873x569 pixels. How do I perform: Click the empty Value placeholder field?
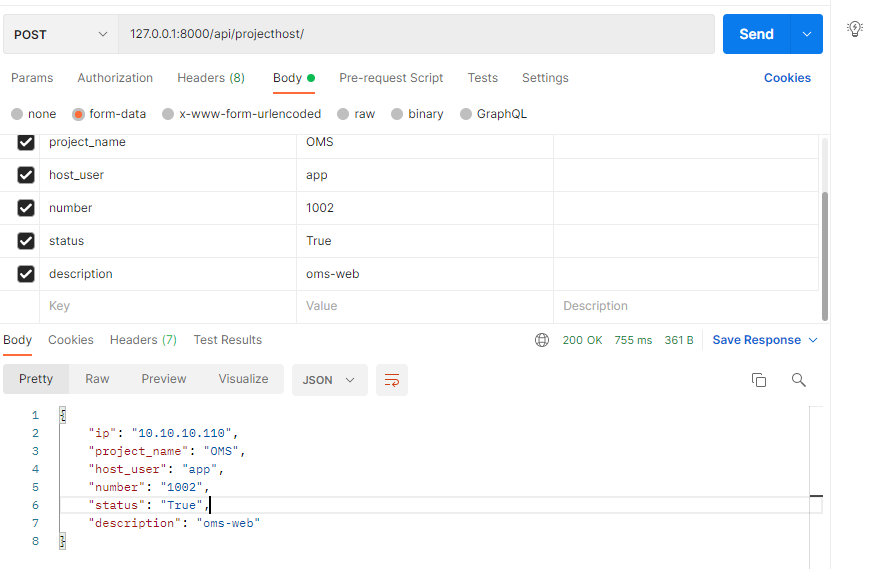(425, 306)
